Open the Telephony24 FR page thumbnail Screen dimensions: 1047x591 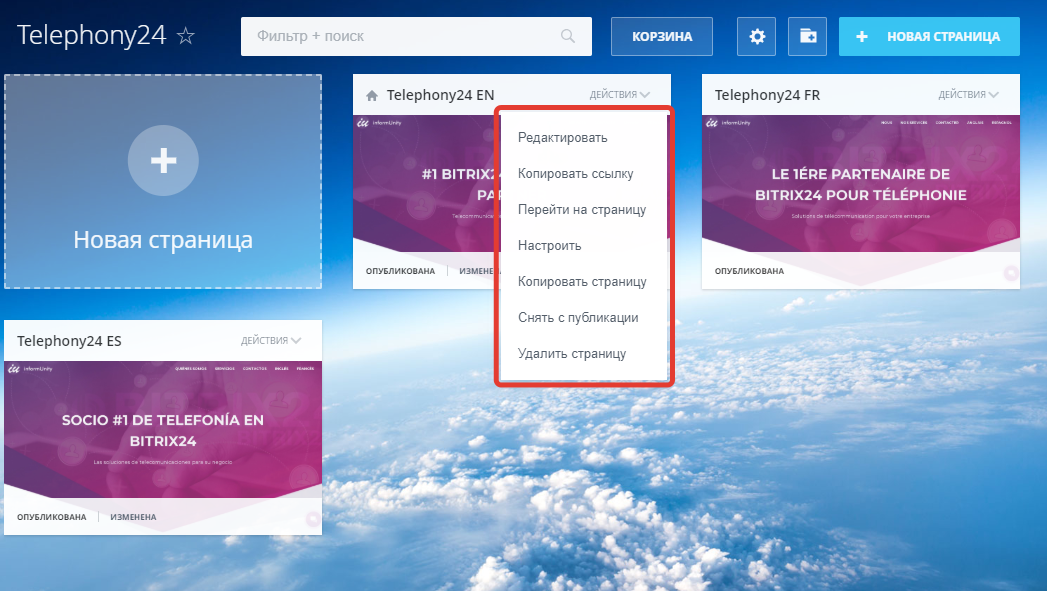click(861, 184)
